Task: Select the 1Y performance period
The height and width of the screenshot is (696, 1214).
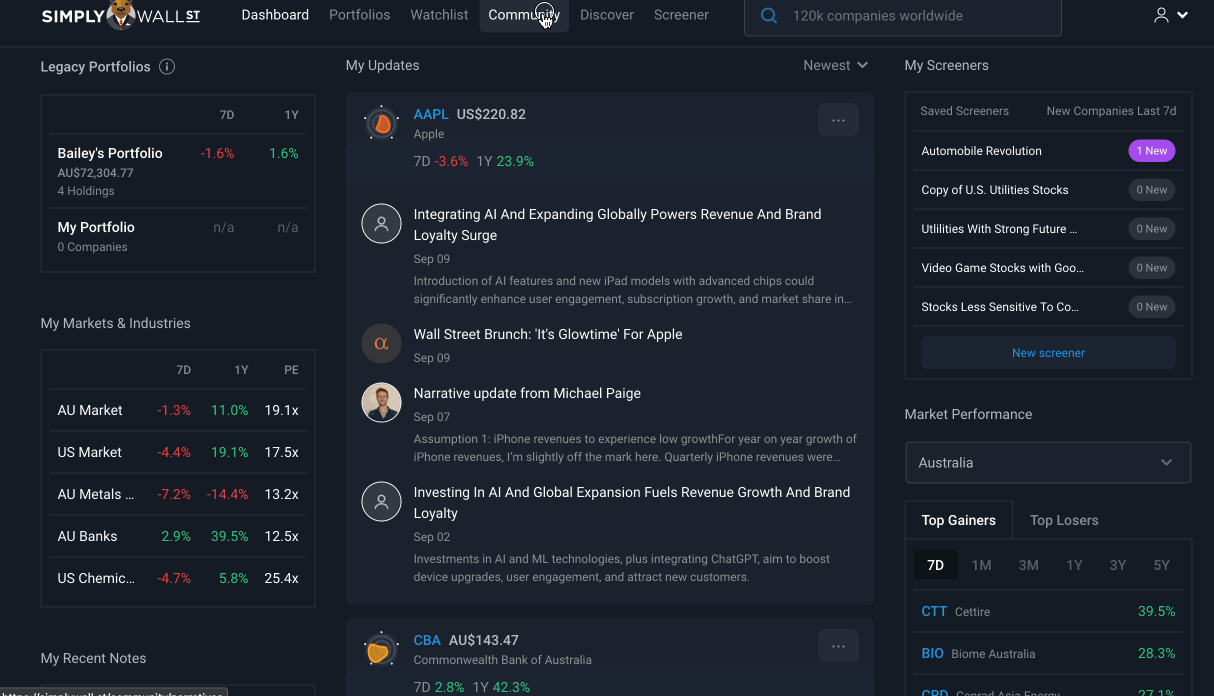Action: [1074, 565]
